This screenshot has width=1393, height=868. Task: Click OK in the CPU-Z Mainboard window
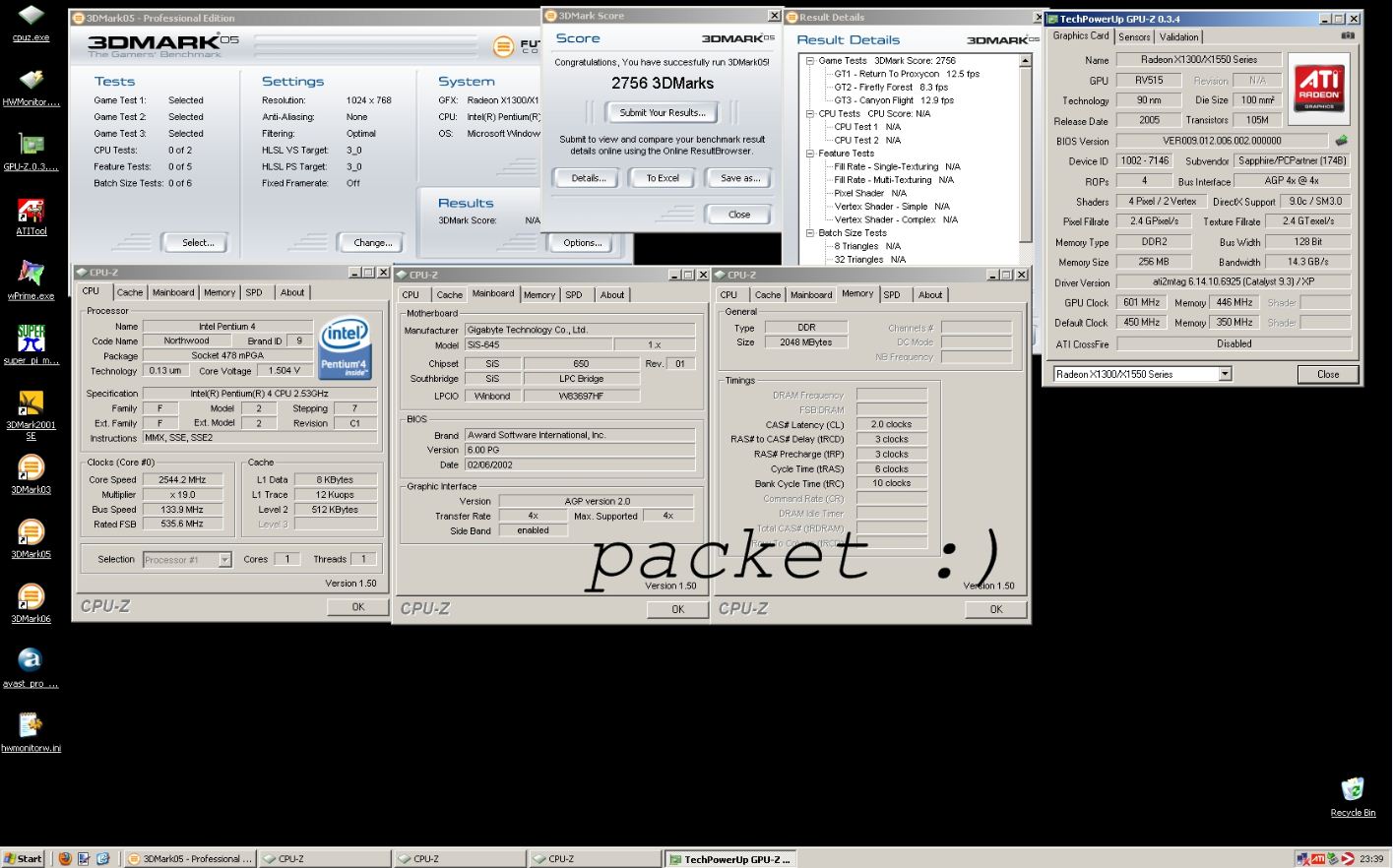point(678,609)
